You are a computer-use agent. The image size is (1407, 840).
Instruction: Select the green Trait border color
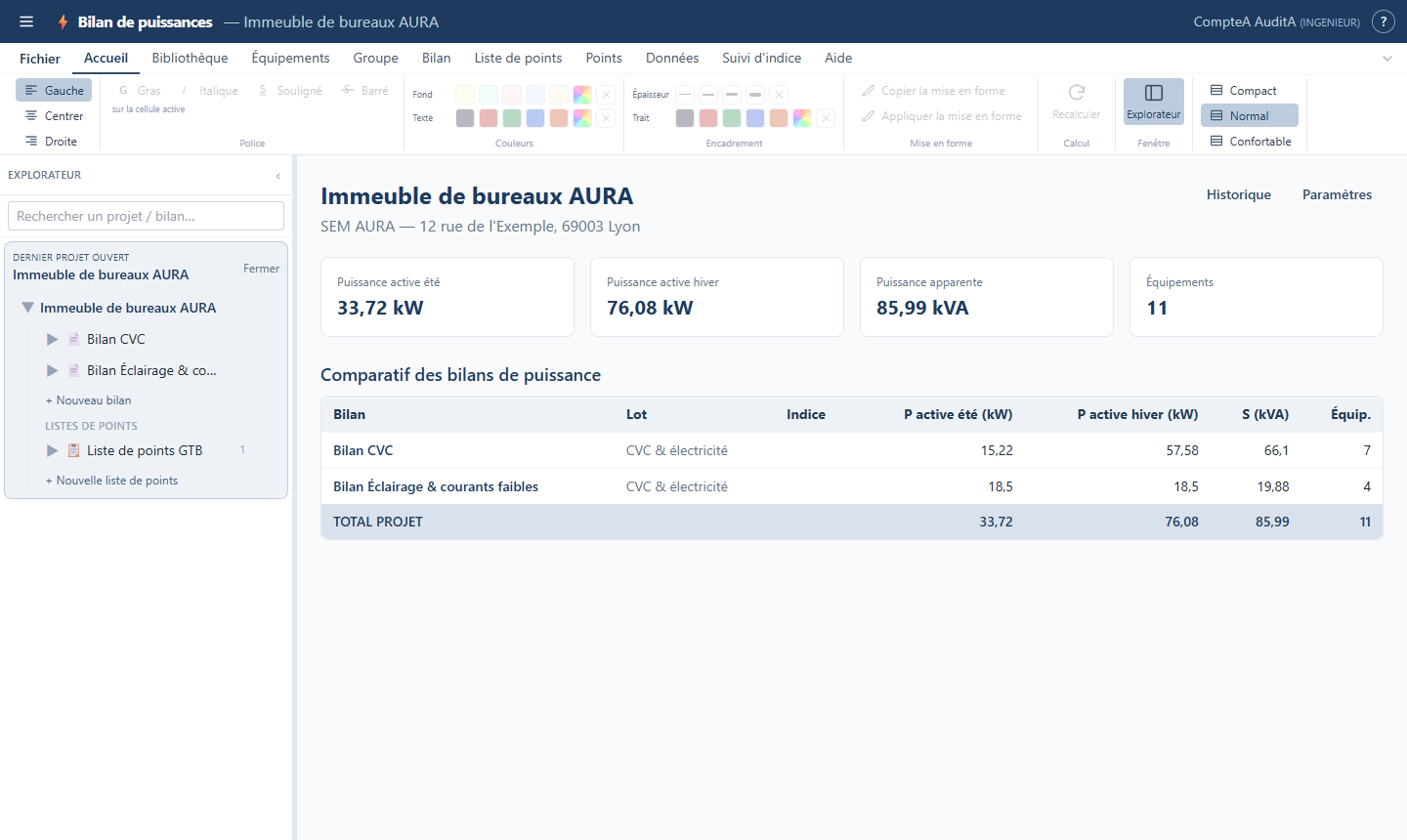pyautogui.click(x=732, y=118)
